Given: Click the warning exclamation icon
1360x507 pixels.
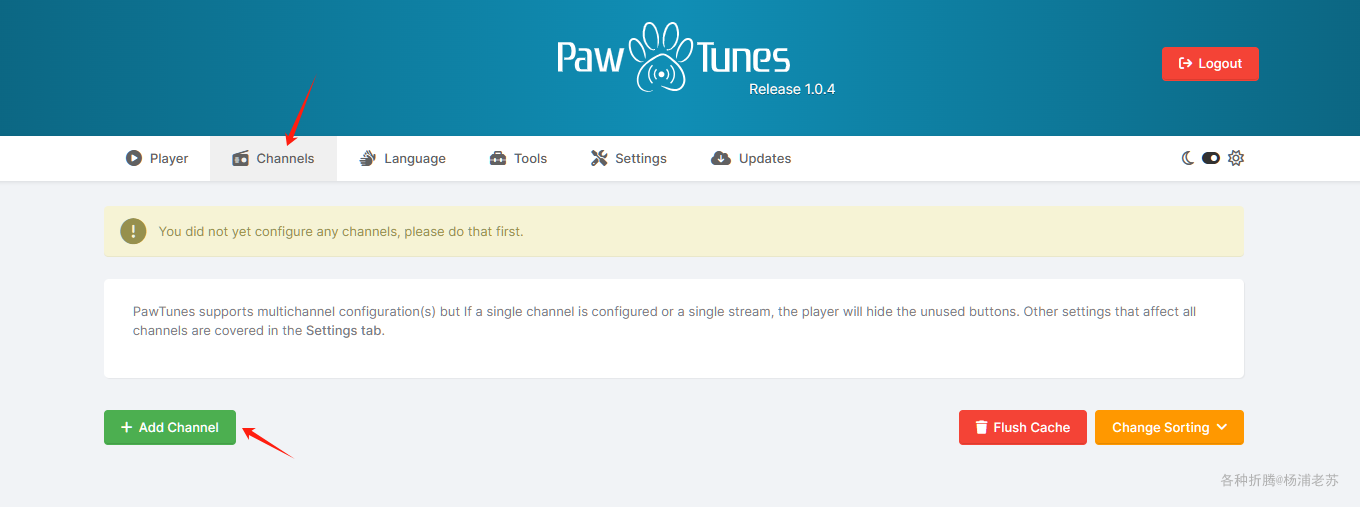Looking at the screenshot, I should tap(133, 231).
